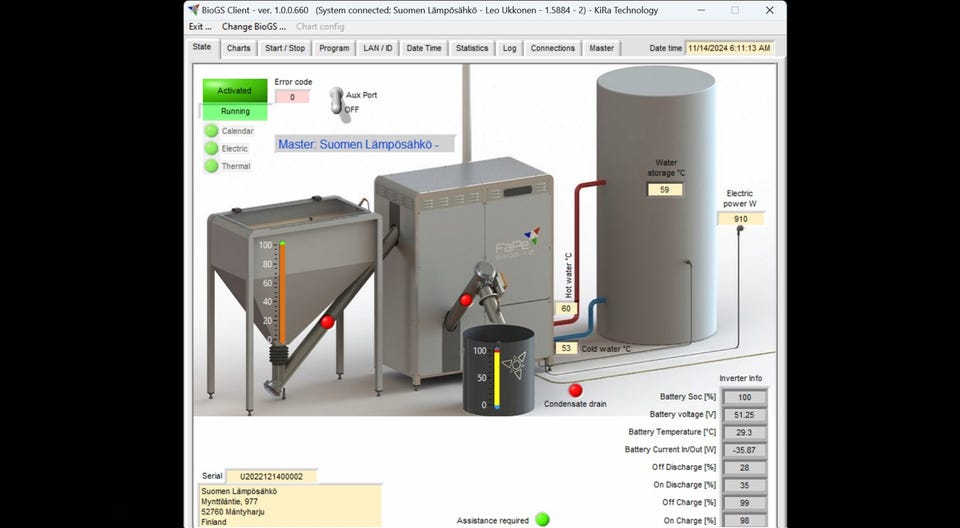Click the FaPe logo on the boiler
The image size is (960, 528).
[x=517, y=244]
